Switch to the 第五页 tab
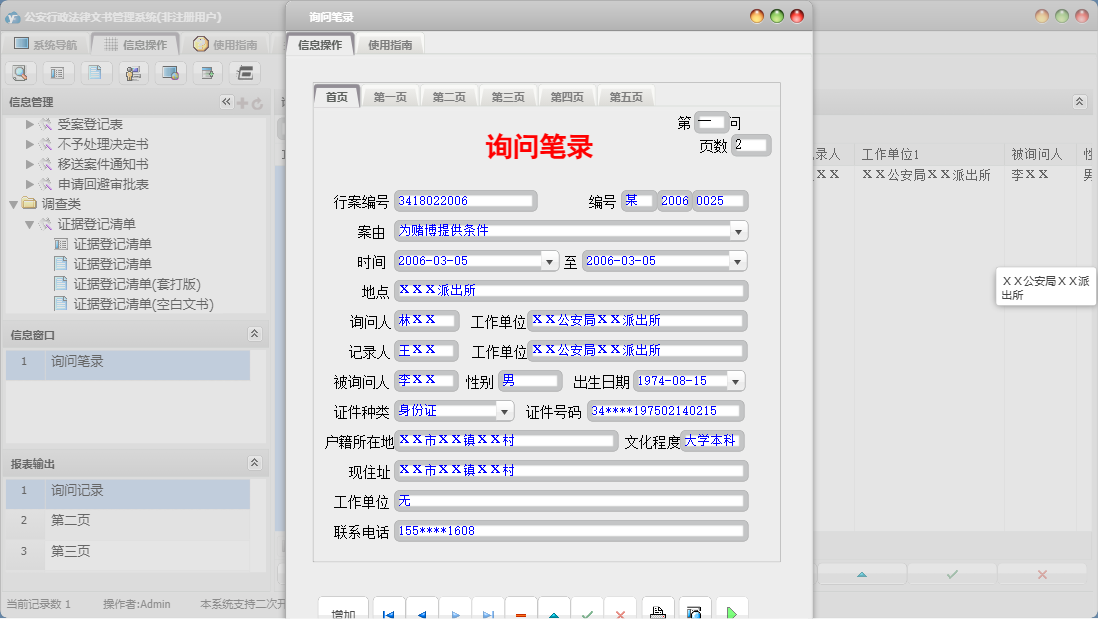 pyautogui.click(x=627, y=96)
